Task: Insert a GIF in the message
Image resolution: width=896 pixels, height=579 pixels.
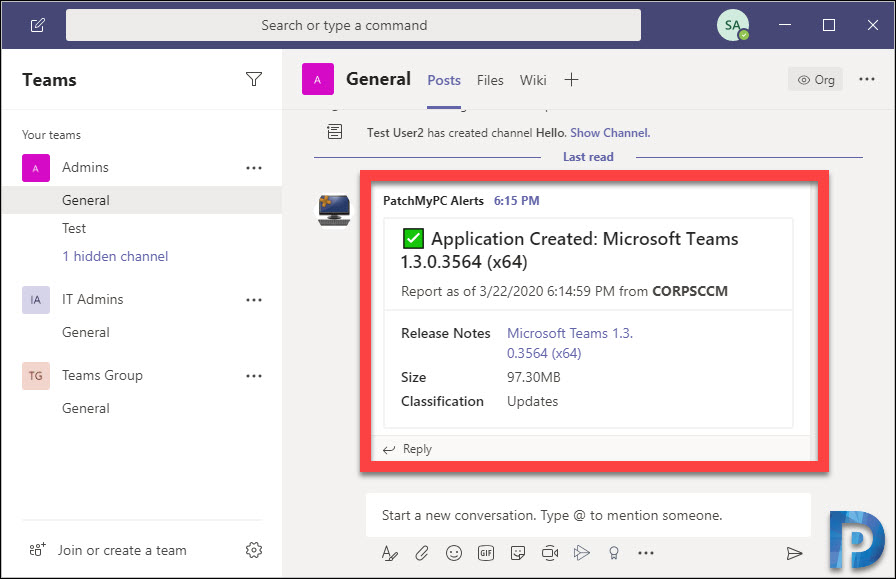Action: [486, 553]
